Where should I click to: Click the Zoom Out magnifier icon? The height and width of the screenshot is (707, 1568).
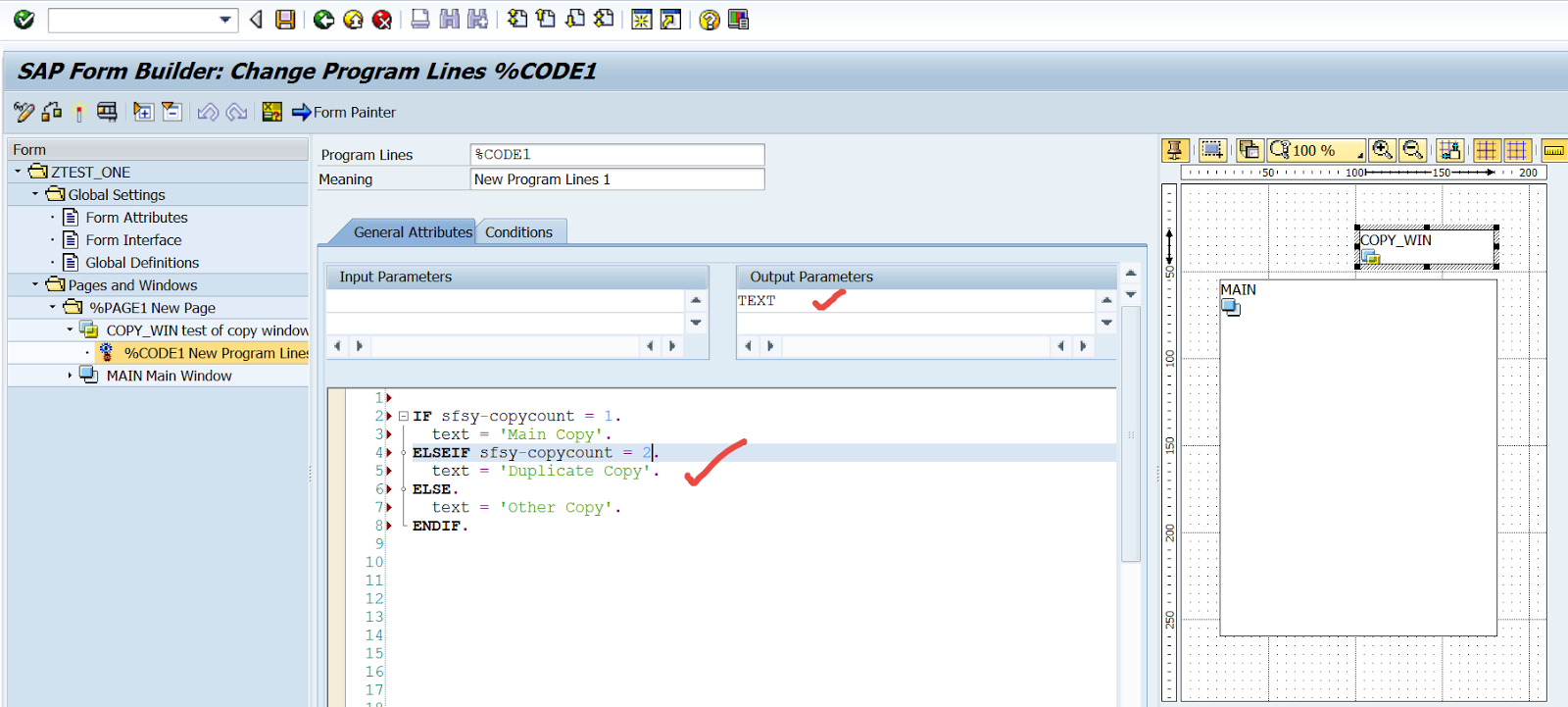click(x=1412, y=150)
